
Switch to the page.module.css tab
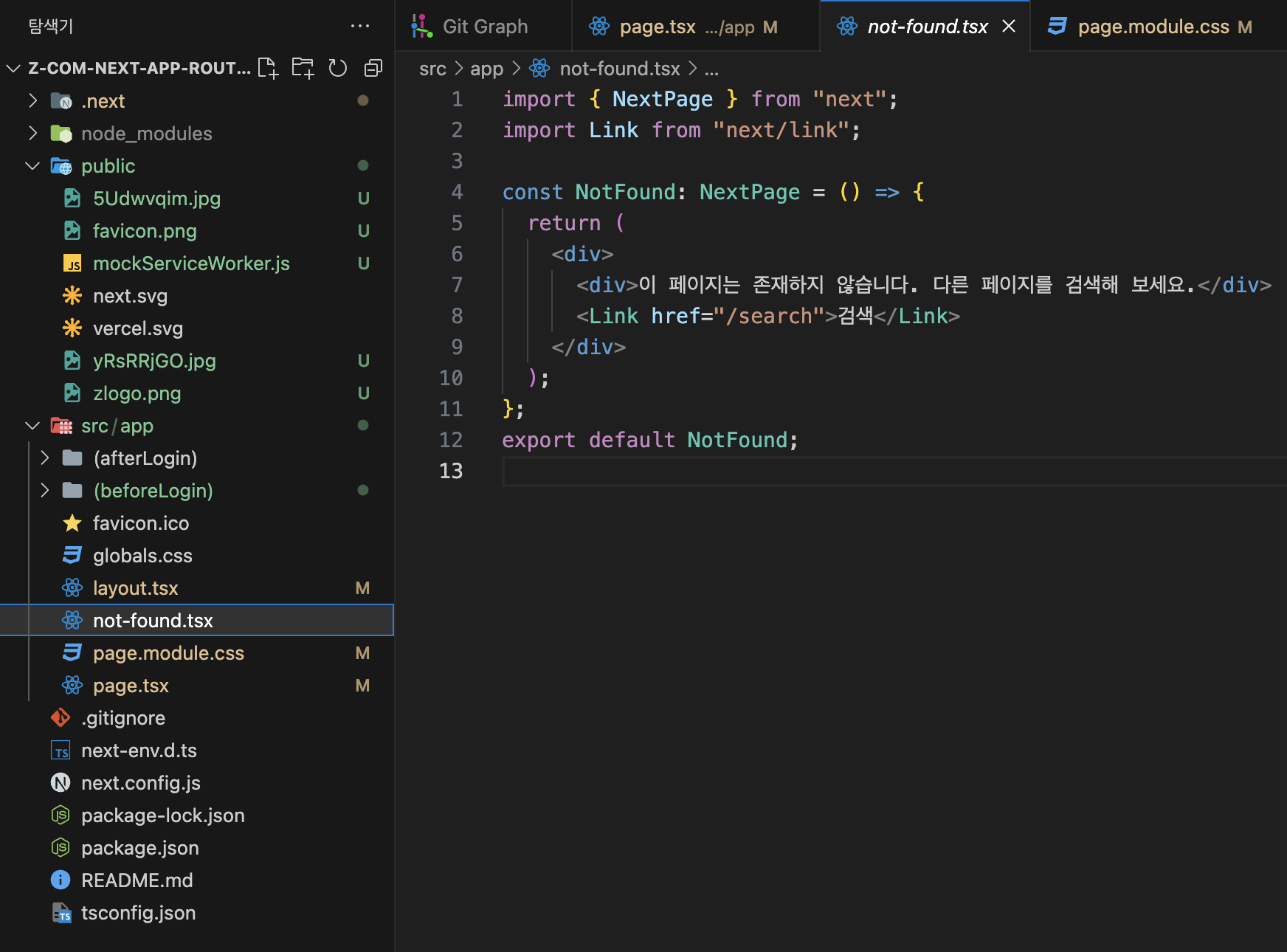pos(1153,27)
